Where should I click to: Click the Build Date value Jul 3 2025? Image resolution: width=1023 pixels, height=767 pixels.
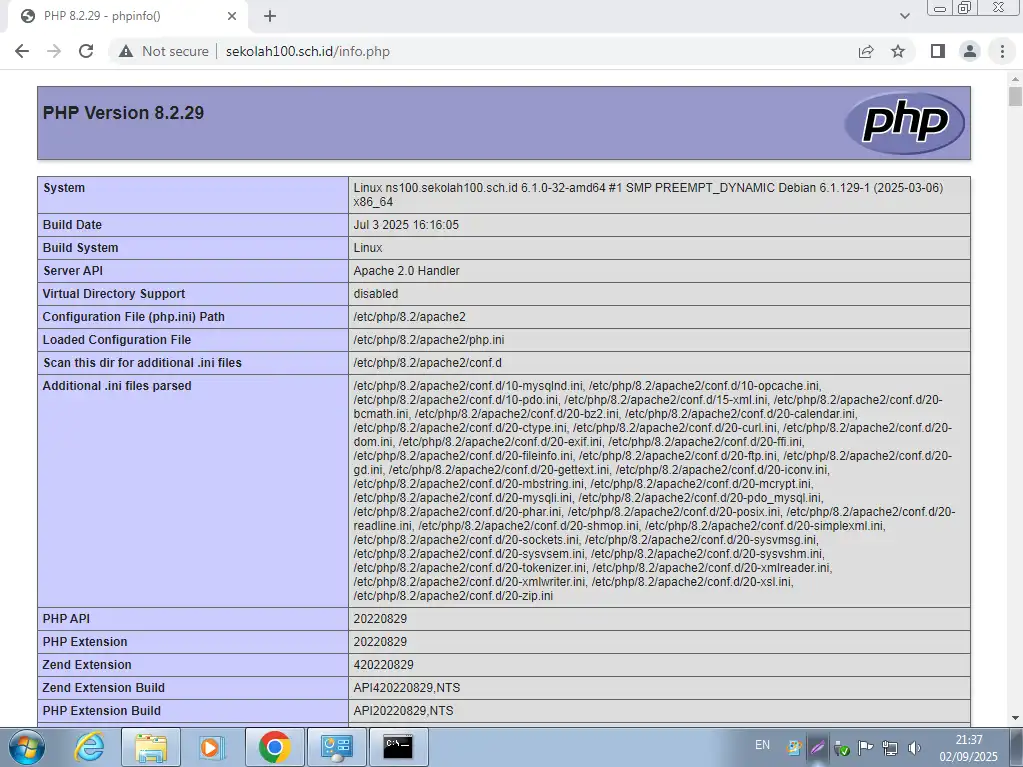(x=406, y=225)
